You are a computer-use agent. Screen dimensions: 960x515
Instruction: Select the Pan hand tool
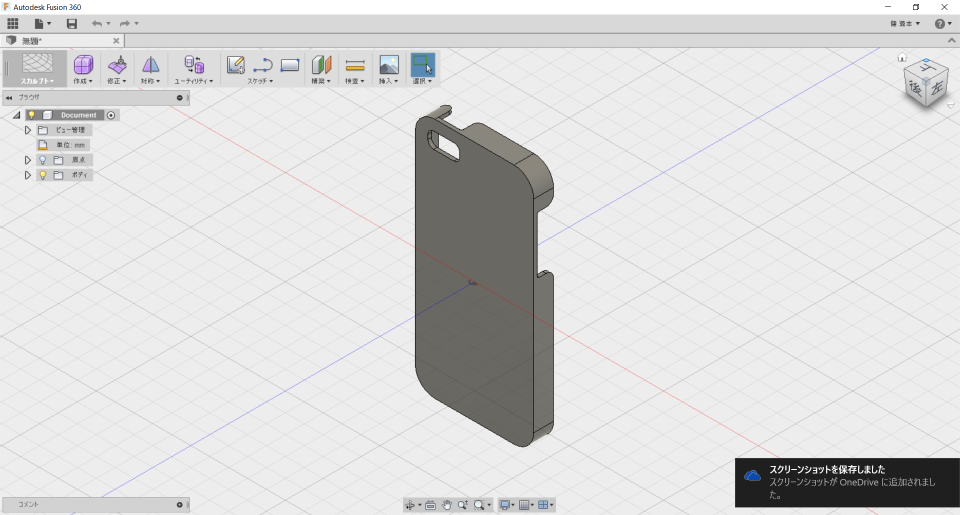coord(447,505)
